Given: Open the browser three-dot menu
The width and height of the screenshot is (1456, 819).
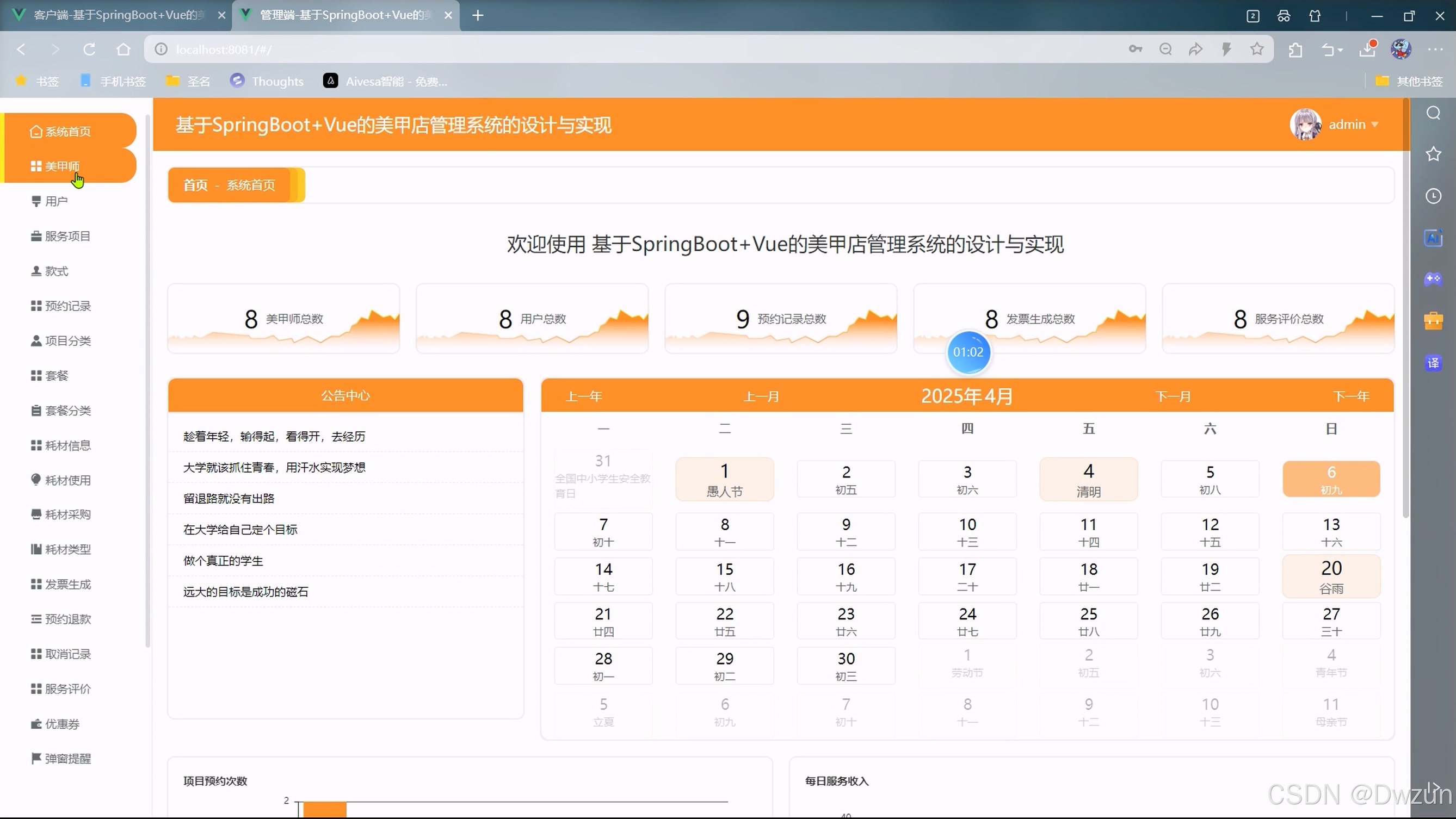Looking at the screenshot, I should tap(1435, 49).
